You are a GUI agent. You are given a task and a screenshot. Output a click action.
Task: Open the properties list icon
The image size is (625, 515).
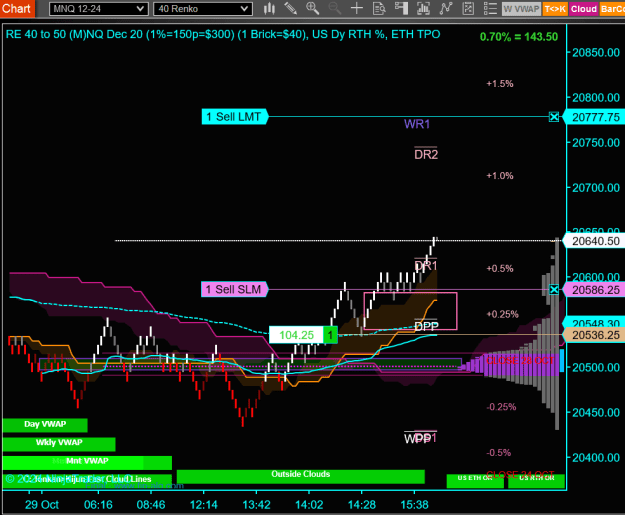tap(490, 8)
